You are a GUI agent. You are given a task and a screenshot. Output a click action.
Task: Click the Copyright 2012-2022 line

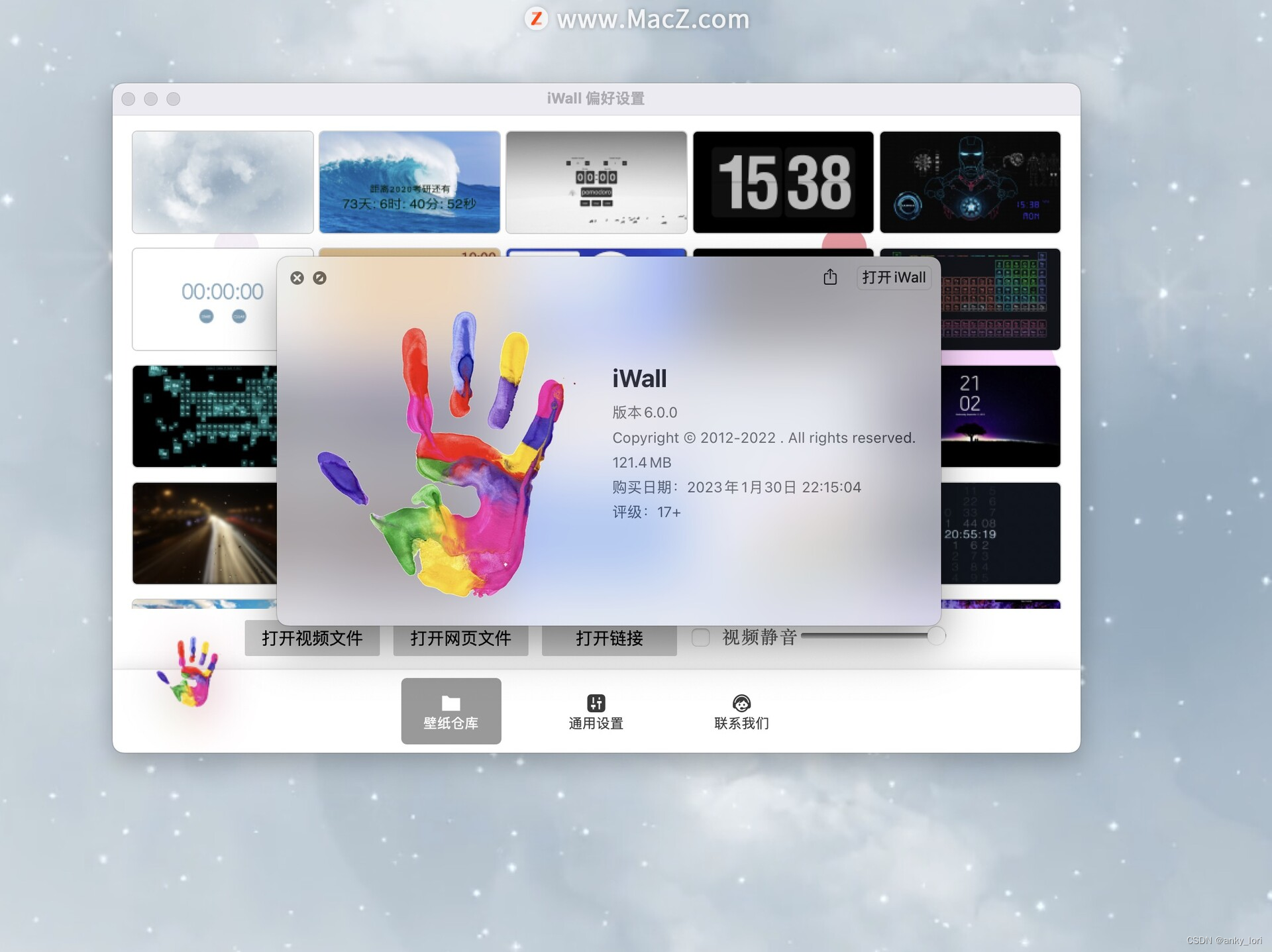point(764,438)
